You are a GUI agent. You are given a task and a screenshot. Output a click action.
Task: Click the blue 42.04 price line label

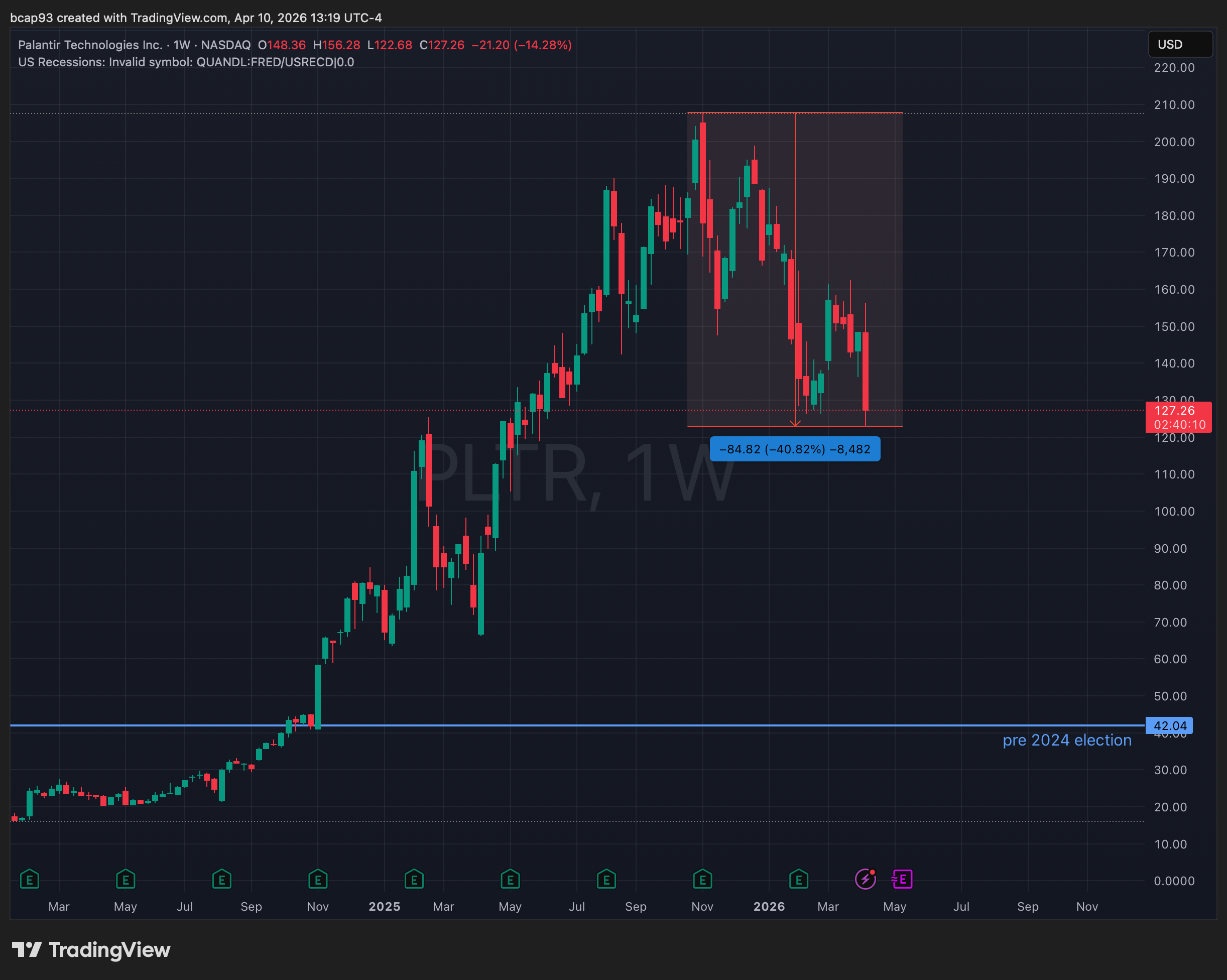1168,725
